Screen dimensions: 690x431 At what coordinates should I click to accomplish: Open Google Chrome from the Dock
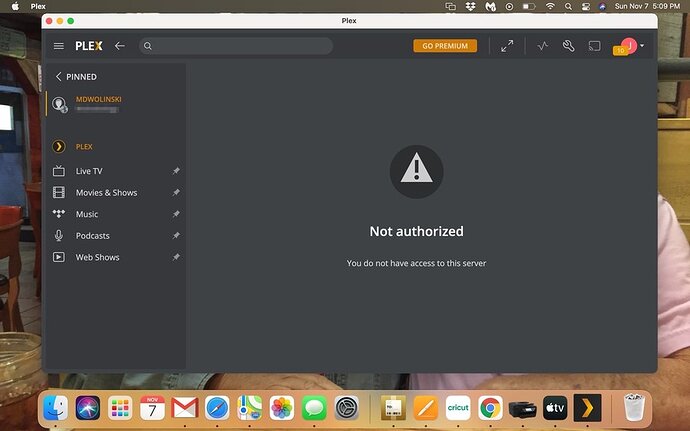(490, 408)
